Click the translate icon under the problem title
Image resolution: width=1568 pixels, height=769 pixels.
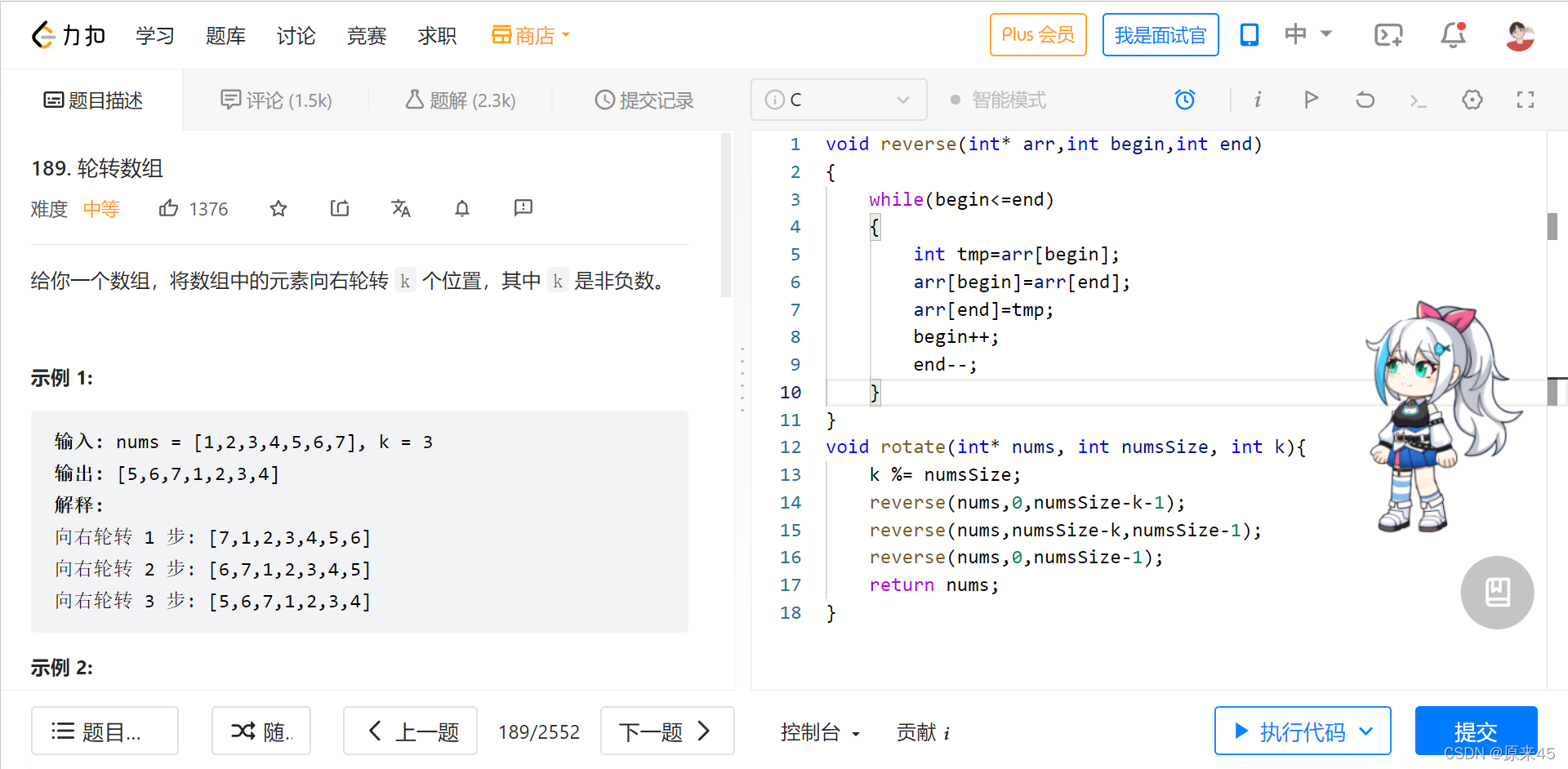pos(401,208)
